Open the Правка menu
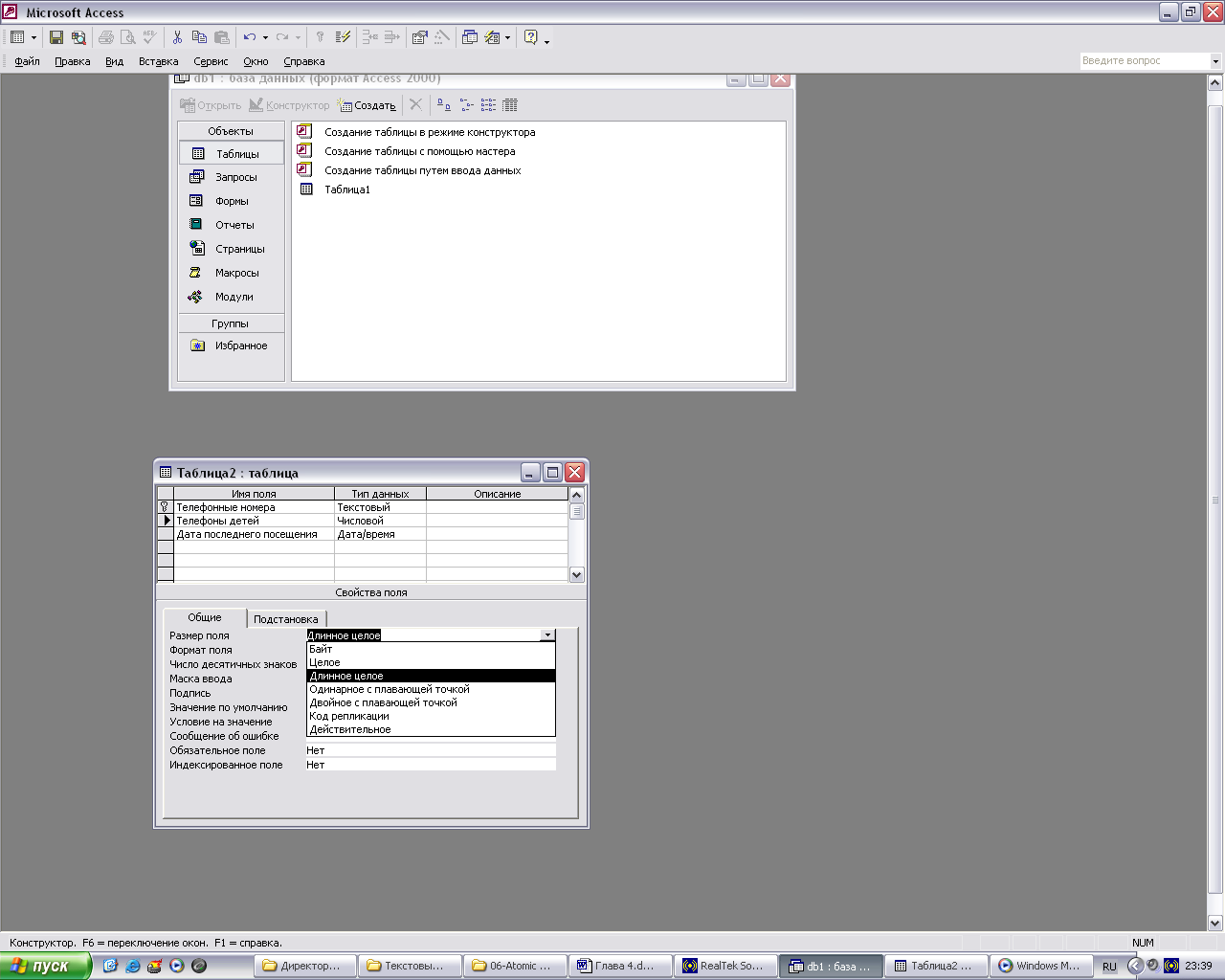Screen dimensions: 1225x980 click(x=73, y=61)
